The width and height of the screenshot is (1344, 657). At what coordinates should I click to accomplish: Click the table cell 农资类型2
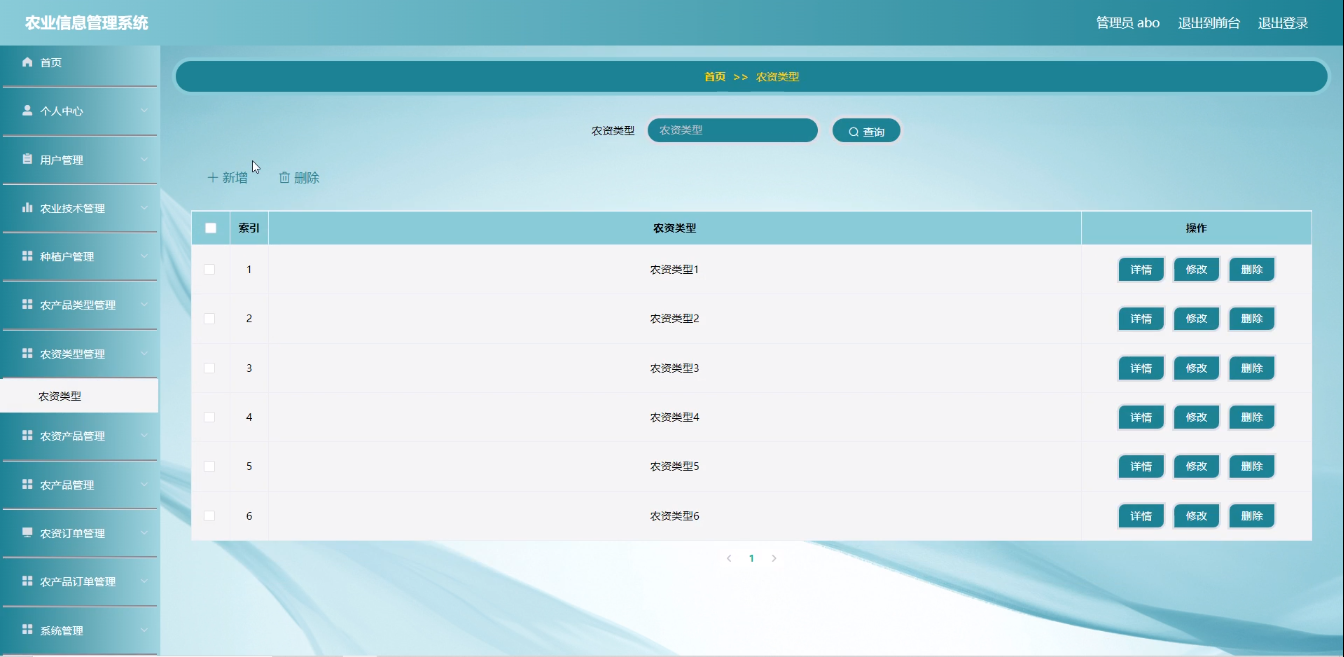click(674, 319)
